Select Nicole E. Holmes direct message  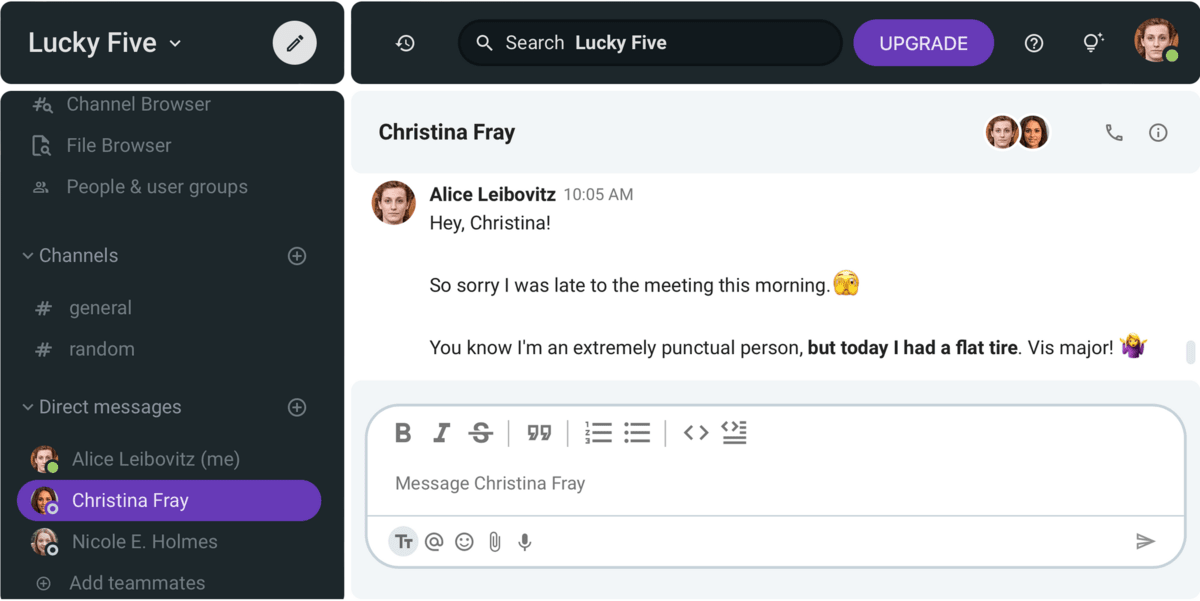point(144,542)
